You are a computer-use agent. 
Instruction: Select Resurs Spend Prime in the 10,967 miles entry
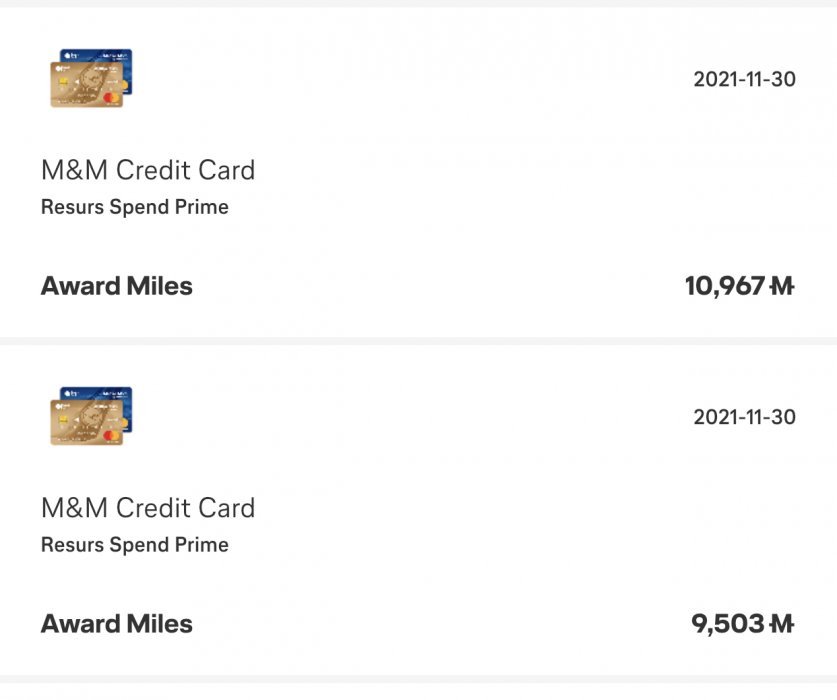pos(135,208)
